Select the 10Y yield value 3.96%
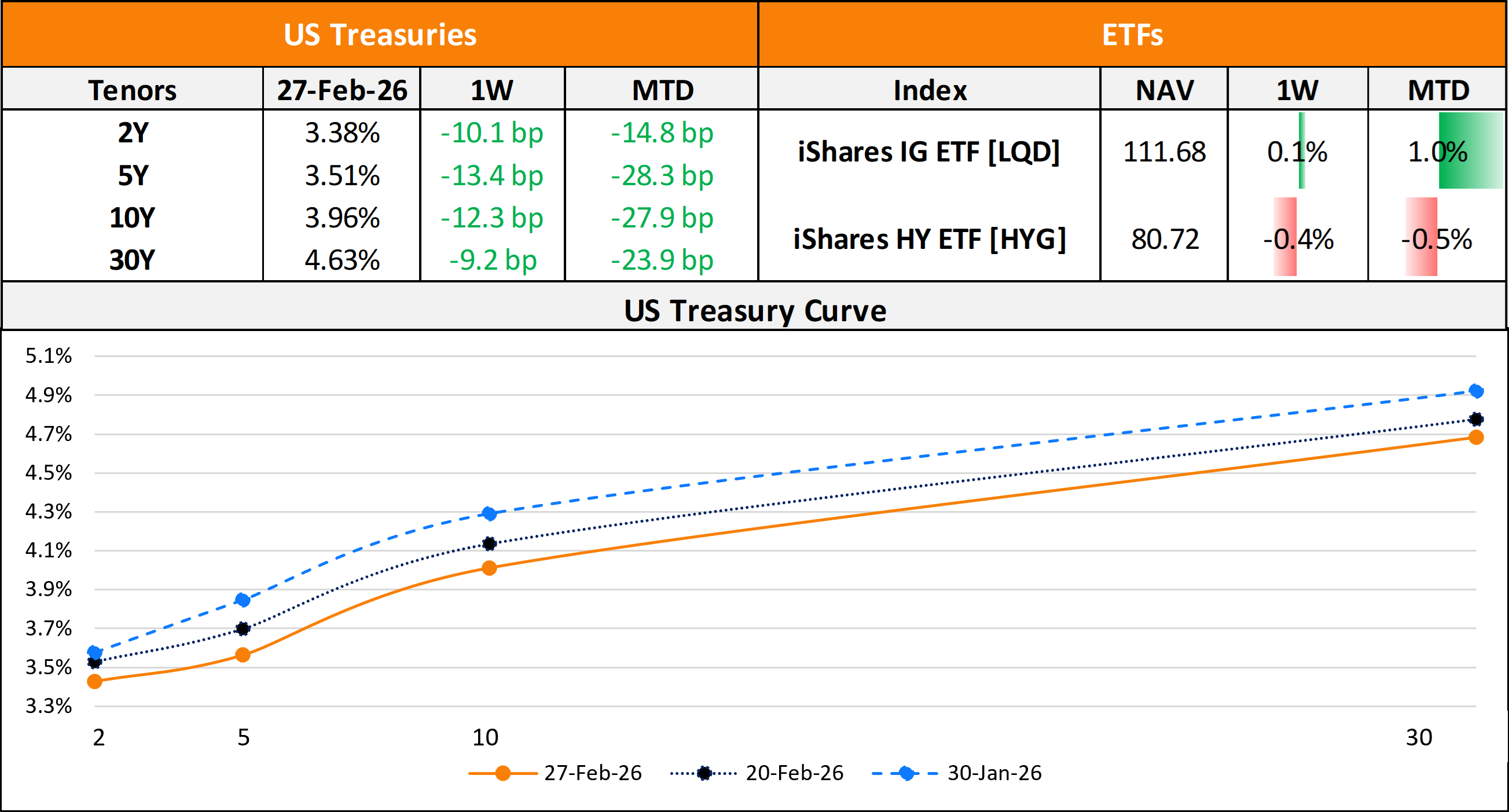 342,218
